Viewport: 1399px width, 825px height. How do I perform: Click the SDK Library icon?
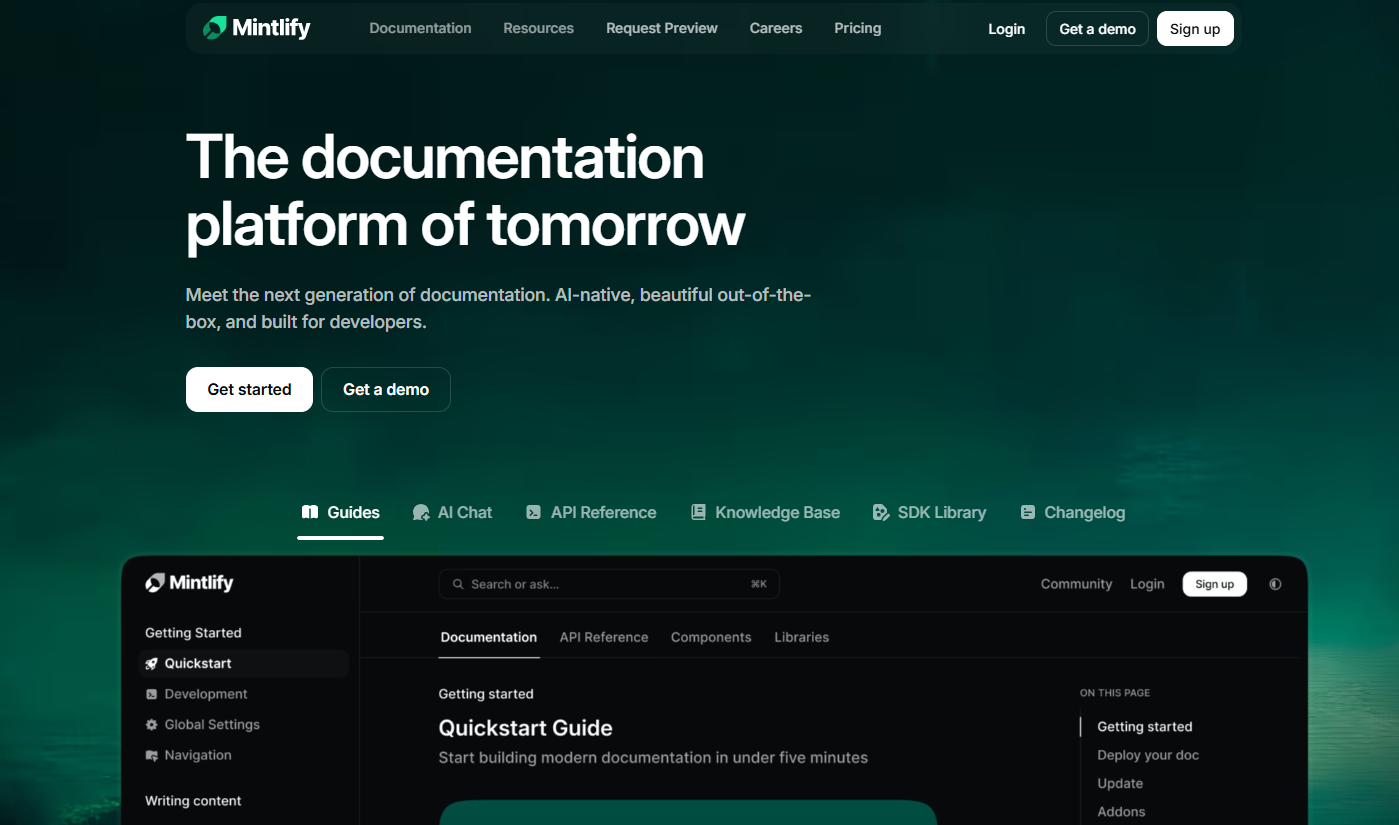coord(881,512)
